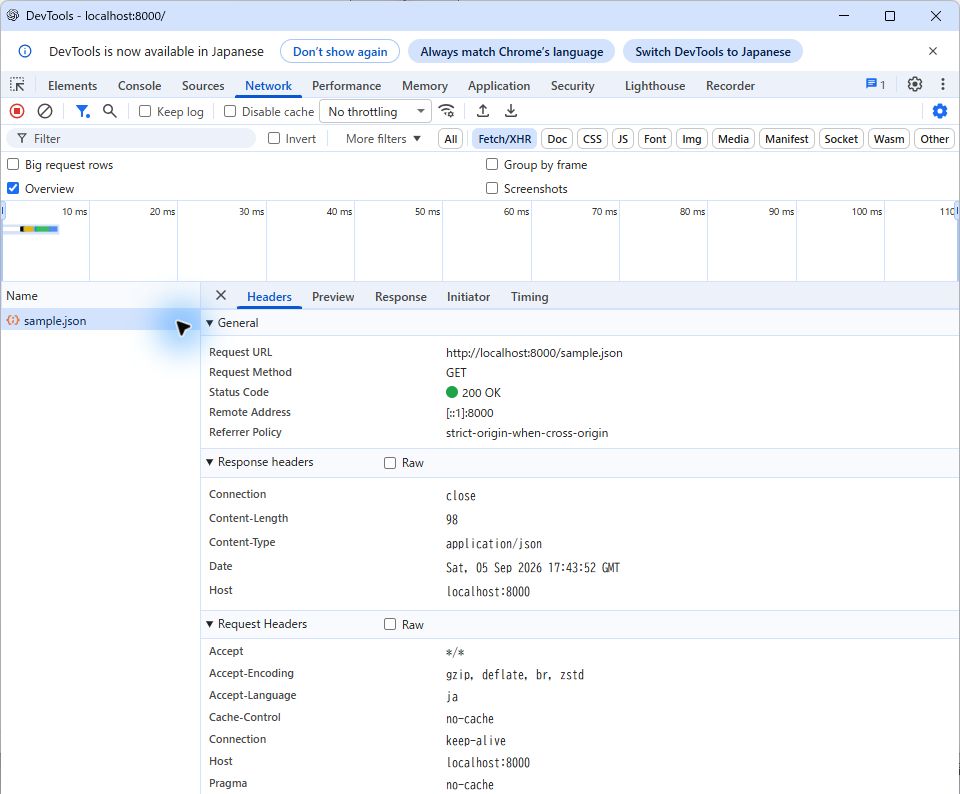This screenshot has width=960, height=794.
Task: Open network search magnifier
Action: 110,111
